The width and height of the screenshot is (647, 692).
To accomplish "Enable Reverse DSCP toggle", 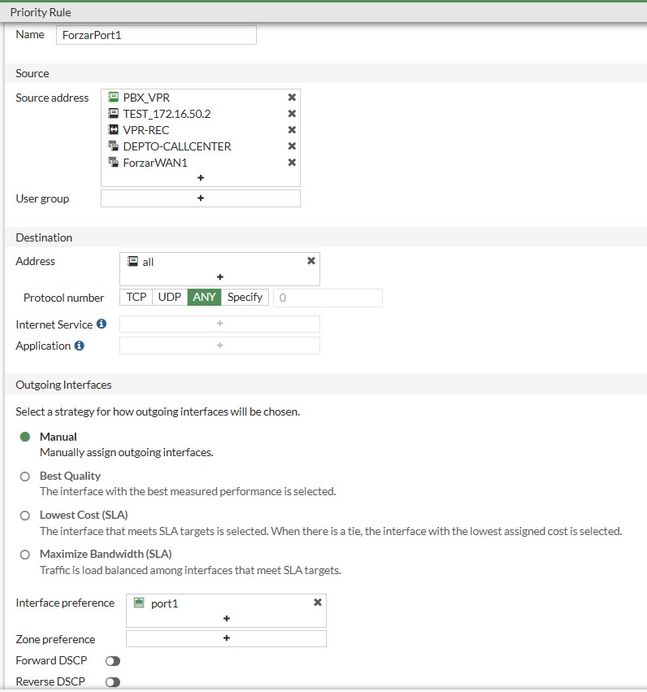I will click(x=112, y=682).
